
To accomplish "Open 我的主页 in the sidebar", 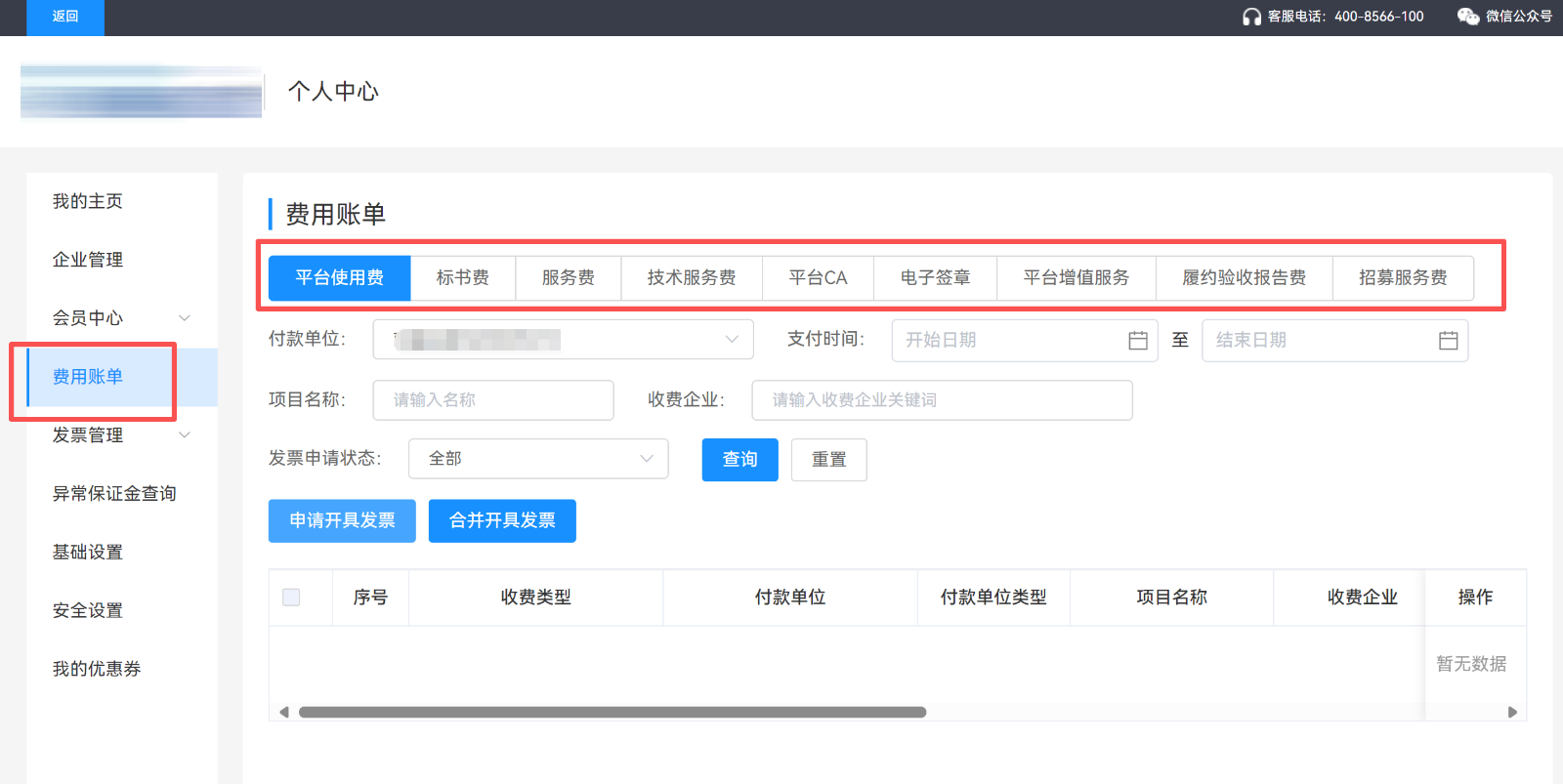I will (x=122, y=201).
